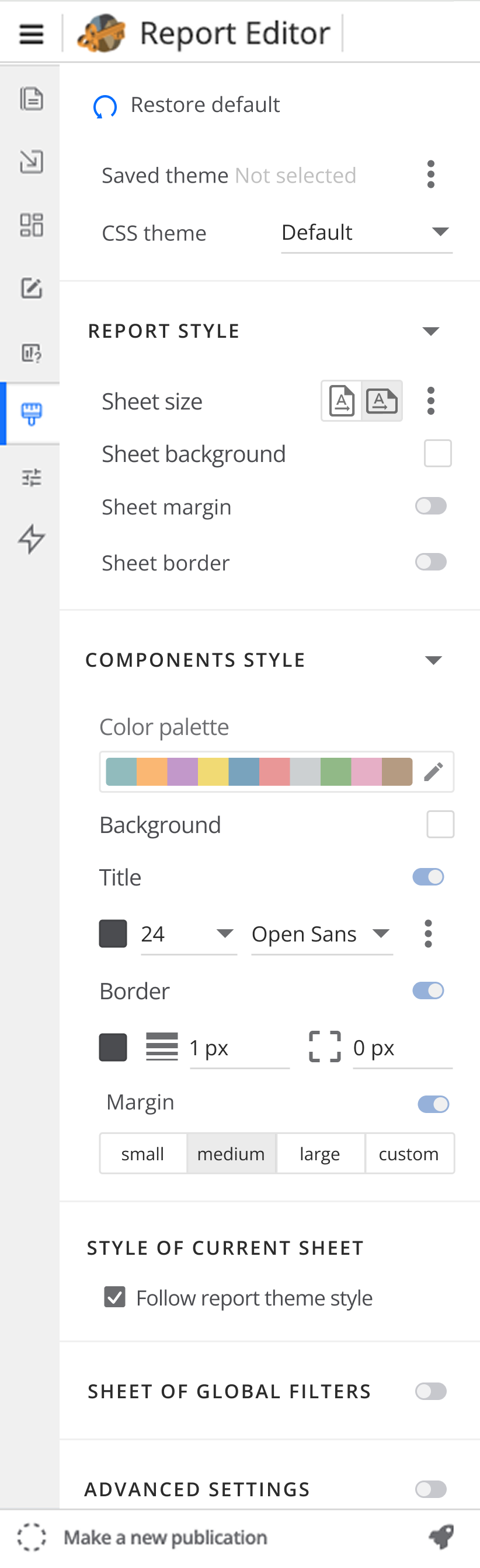Open the lightning bolt actions sidebar icon

click(x=32, y=538)
